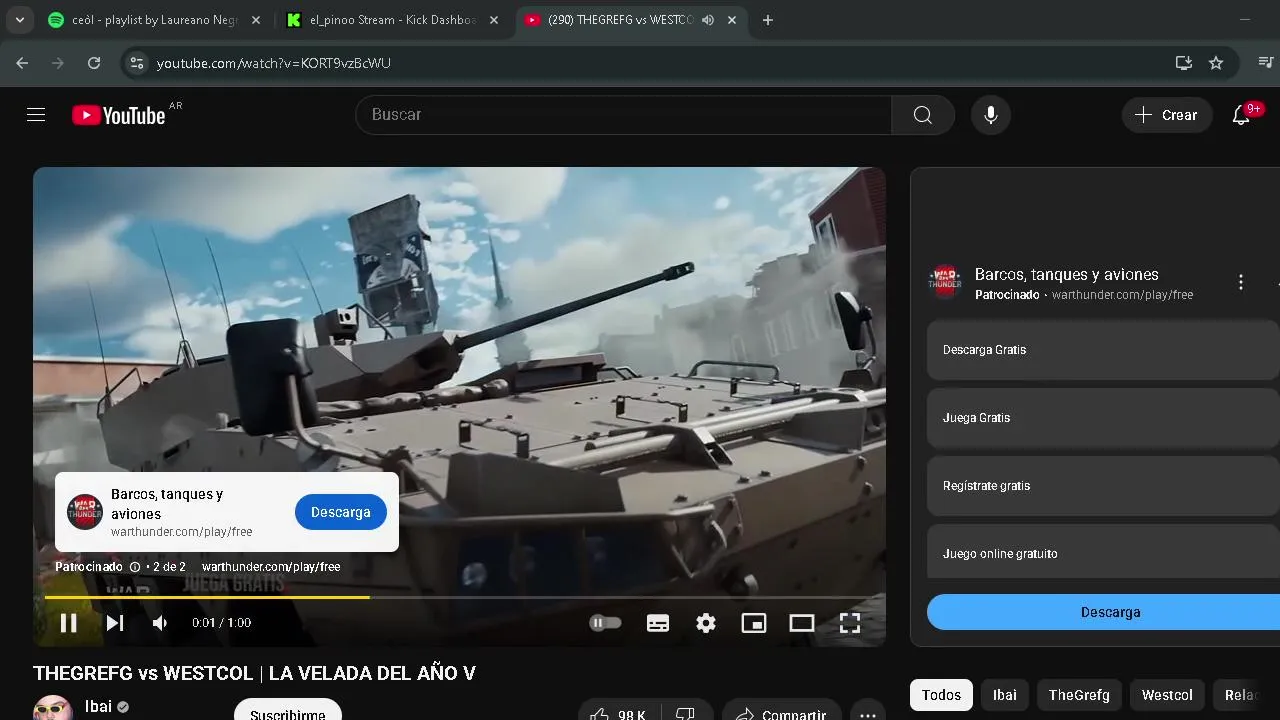Switch to theater mode

[802, 623]
